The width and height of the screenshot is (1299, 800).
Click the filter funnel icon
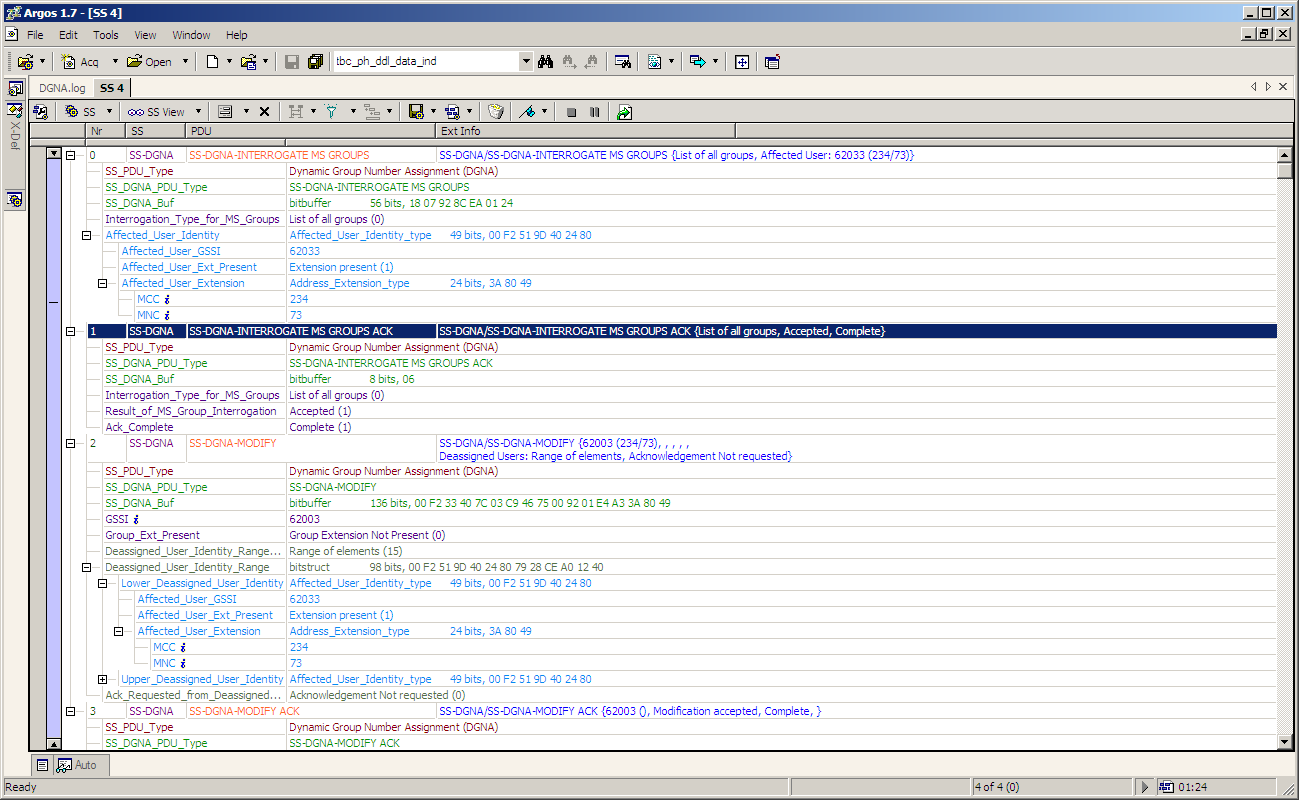330,112
